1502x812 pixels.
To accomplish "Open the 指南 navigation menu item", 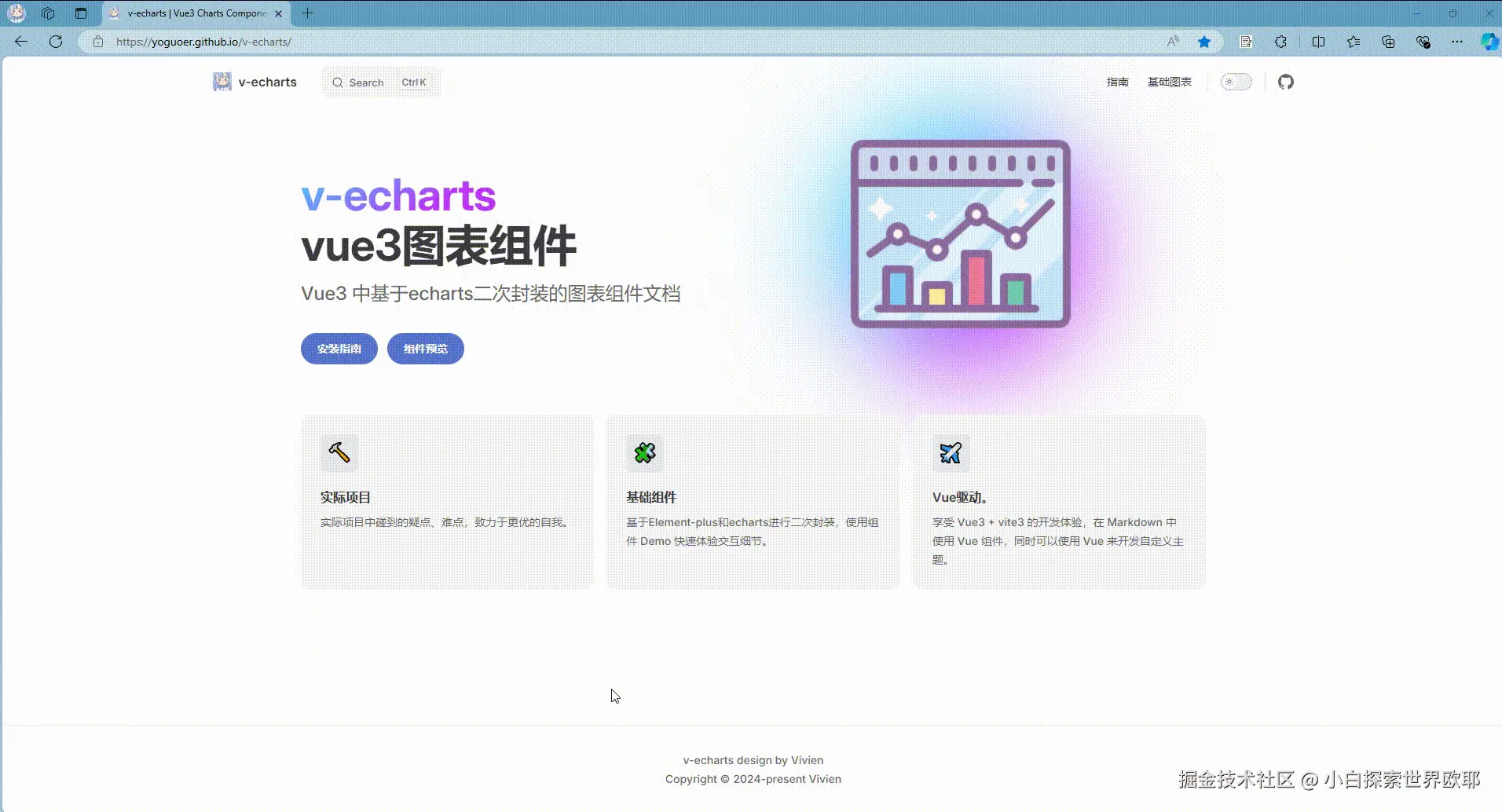I will 1118,82.
